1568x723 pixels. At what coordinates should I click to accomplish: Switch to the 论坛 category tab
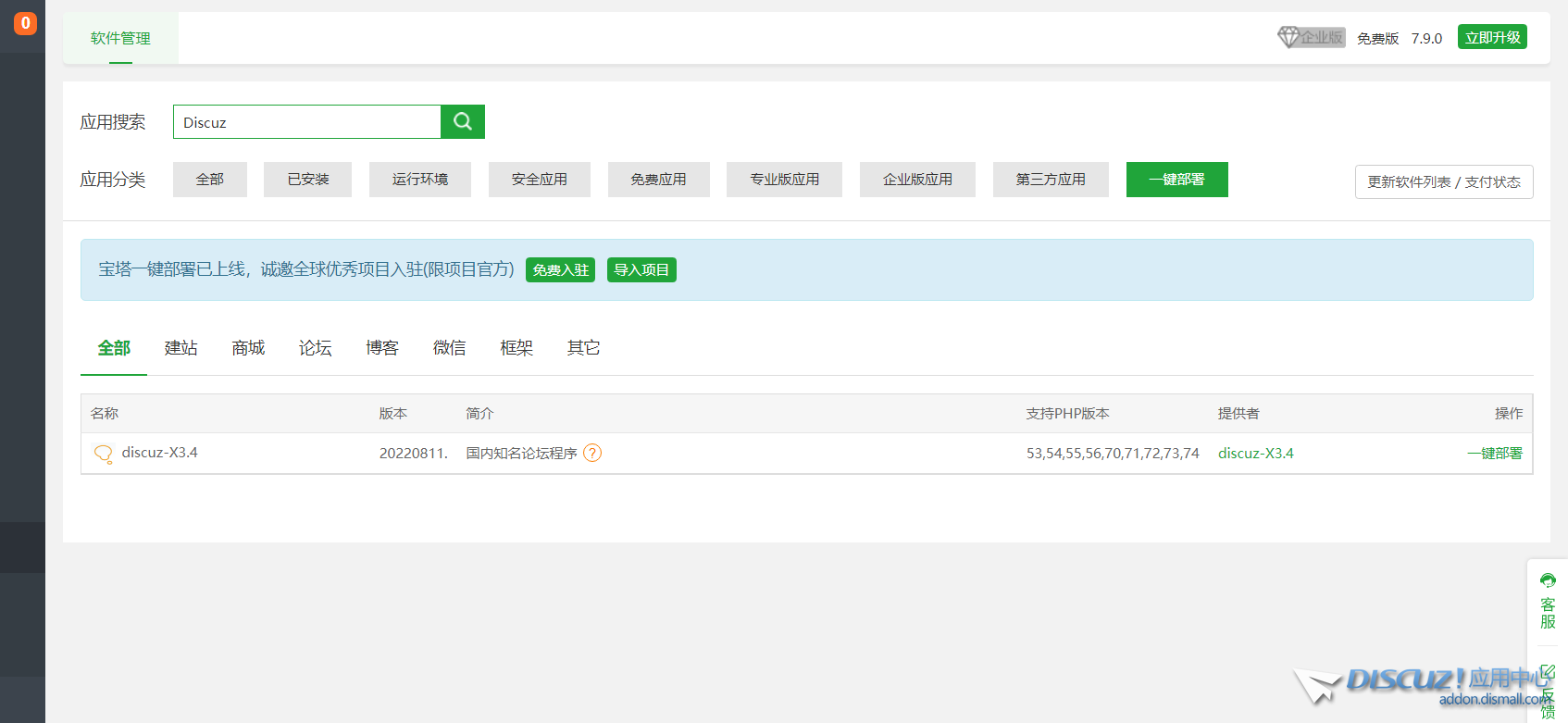coord(315,348)
